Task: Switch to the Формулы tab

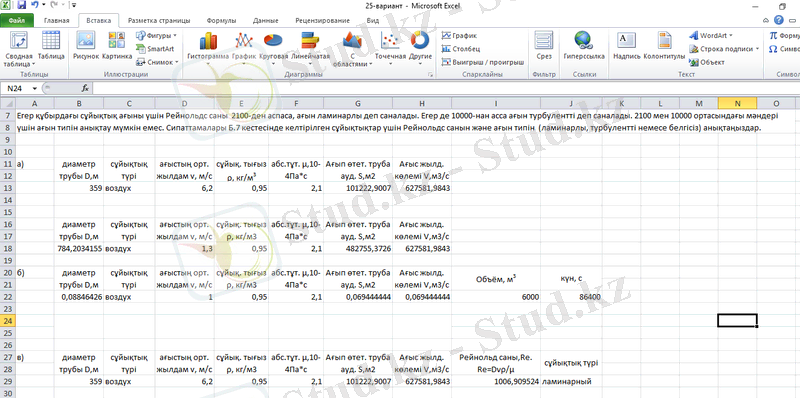Action: (221, 21)
